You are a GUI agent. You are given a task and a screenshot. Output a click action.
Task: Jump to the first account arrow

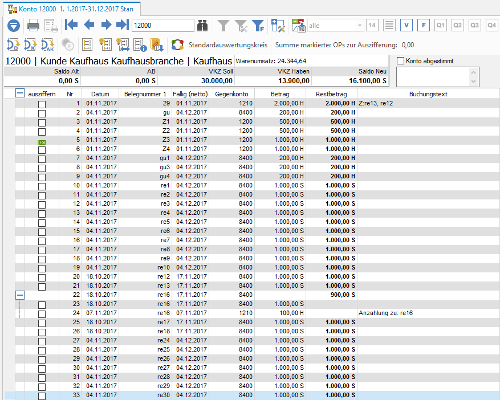[x=71, y=25]
